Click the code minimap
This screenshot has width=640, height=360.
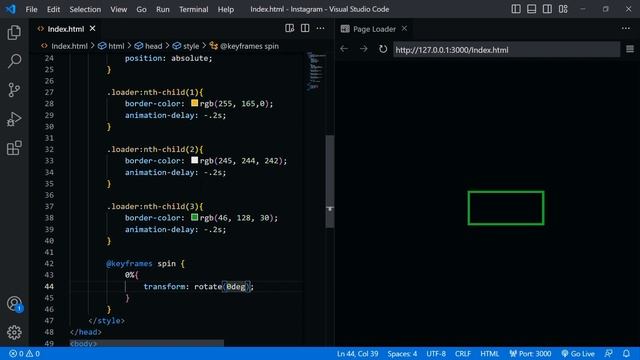coord(316,71)
